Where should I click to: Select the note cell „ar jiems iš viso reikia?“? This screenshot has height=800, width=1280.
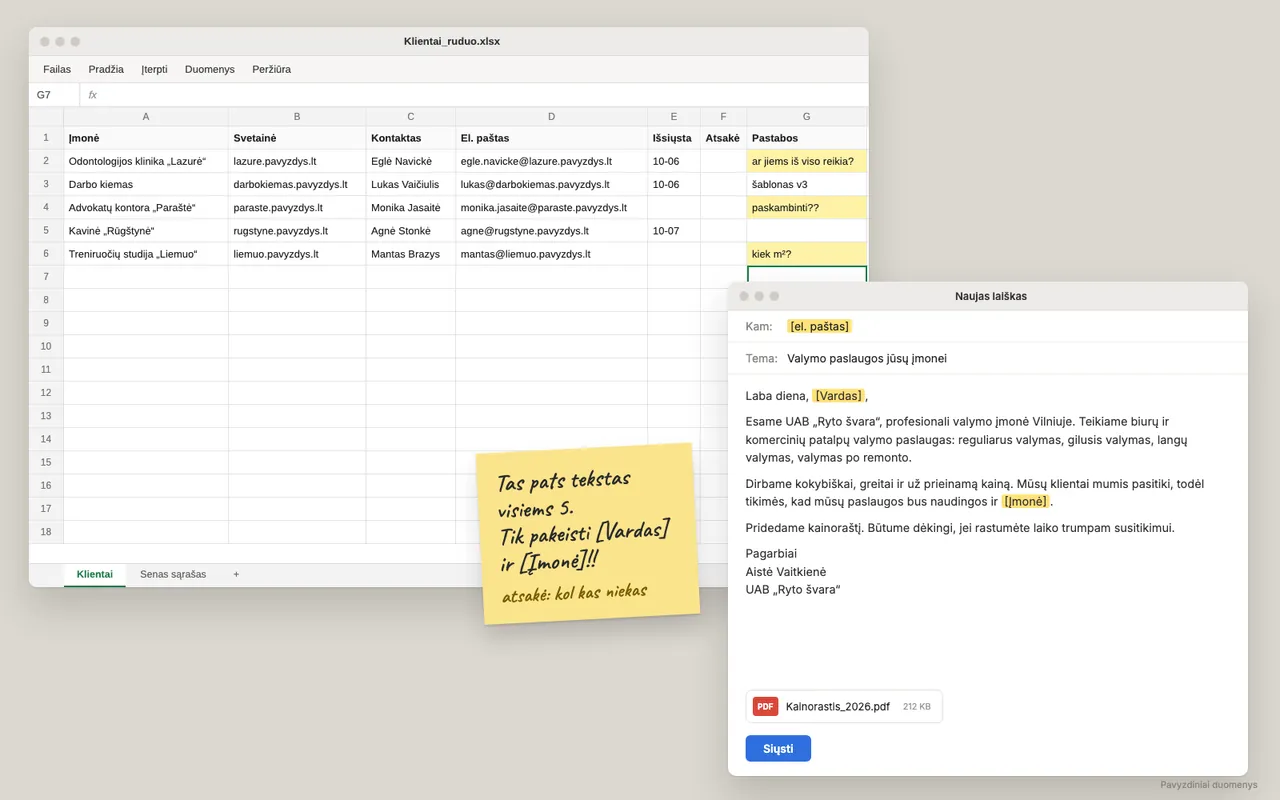[807, 161]
